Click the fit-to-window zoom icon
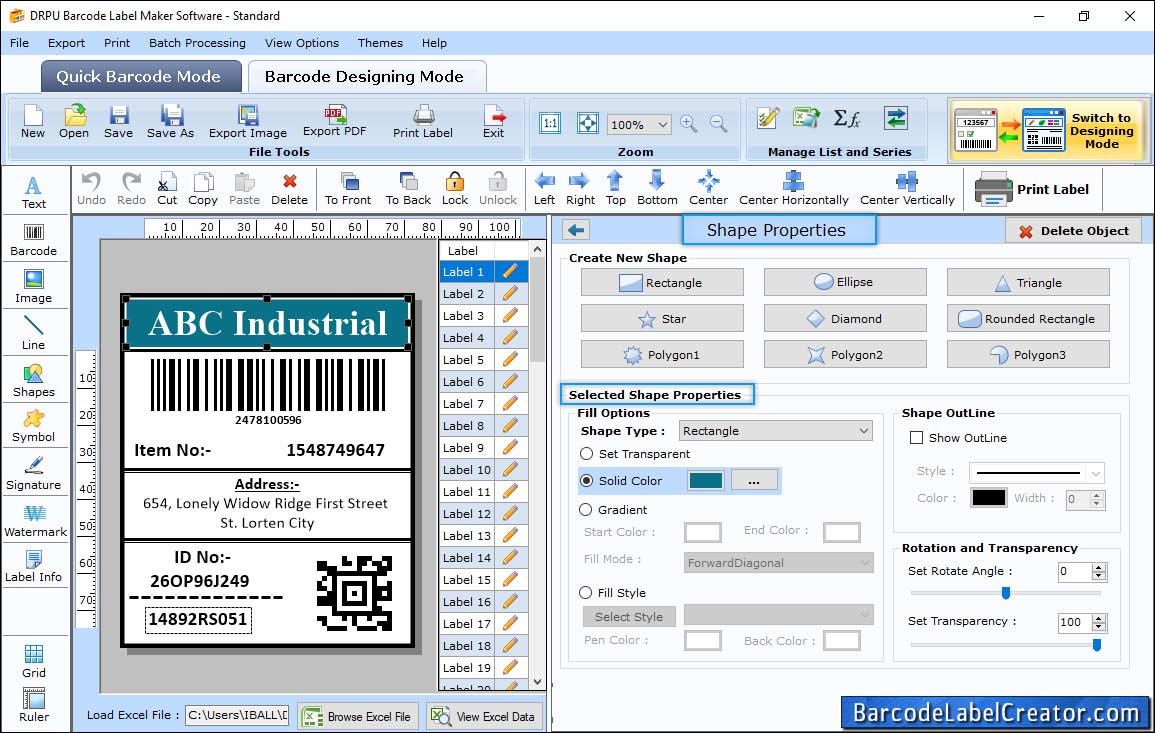This screenshot has height=733, width=1155. (588, 123)
